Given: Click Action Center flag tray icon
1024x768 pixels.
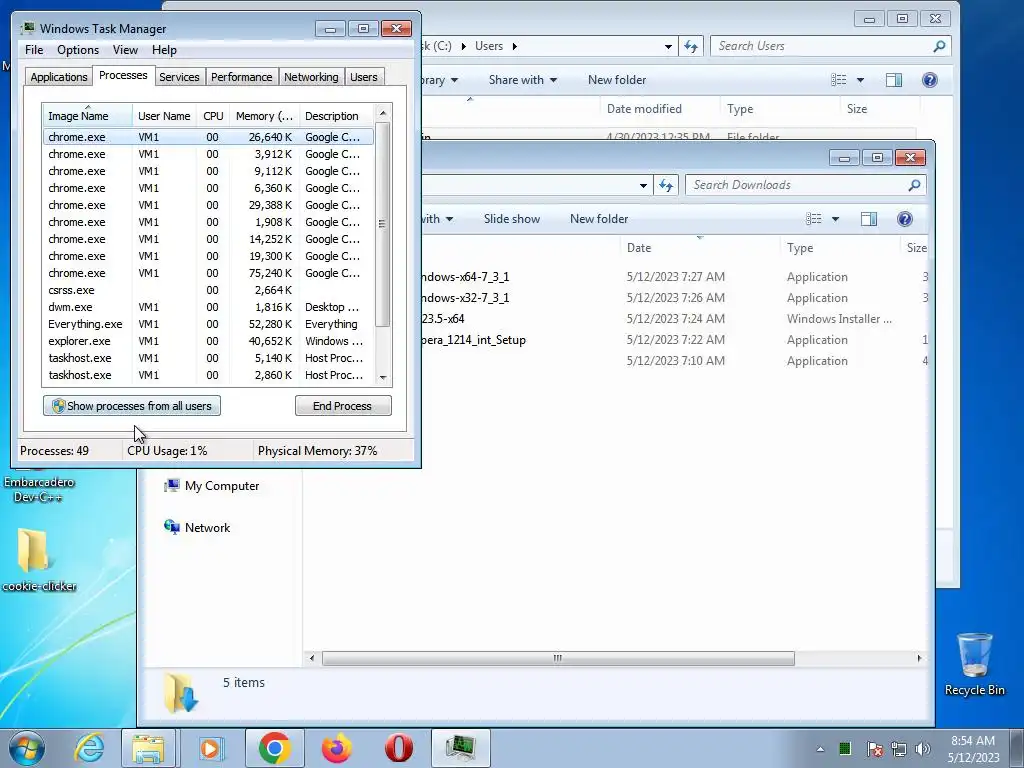Looking at the screenshot, I should pos(874,749).
